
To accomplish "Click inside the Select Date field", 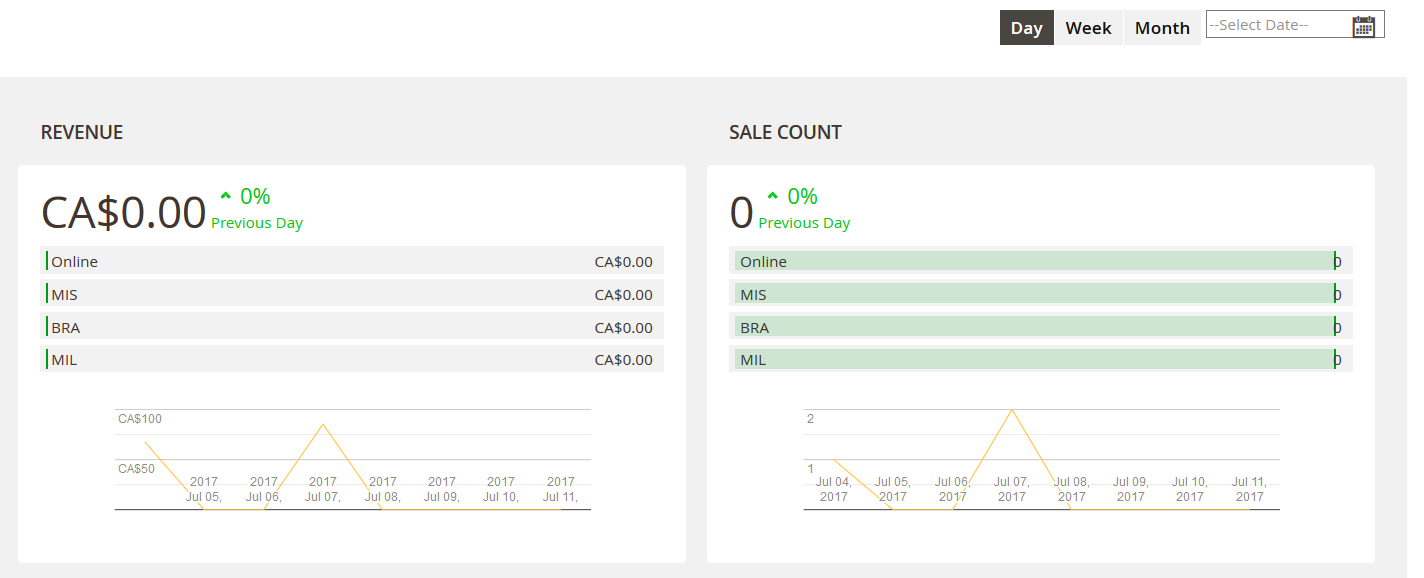I will 1275,25.
